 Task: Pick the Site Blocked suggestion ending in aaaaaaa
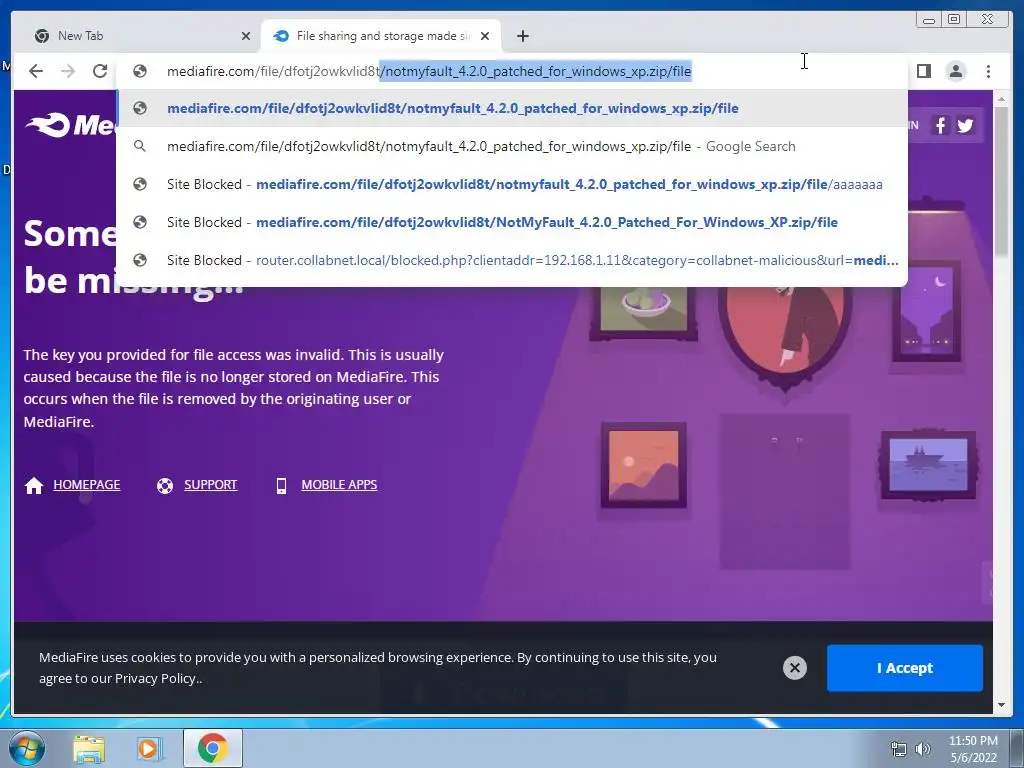512,184
